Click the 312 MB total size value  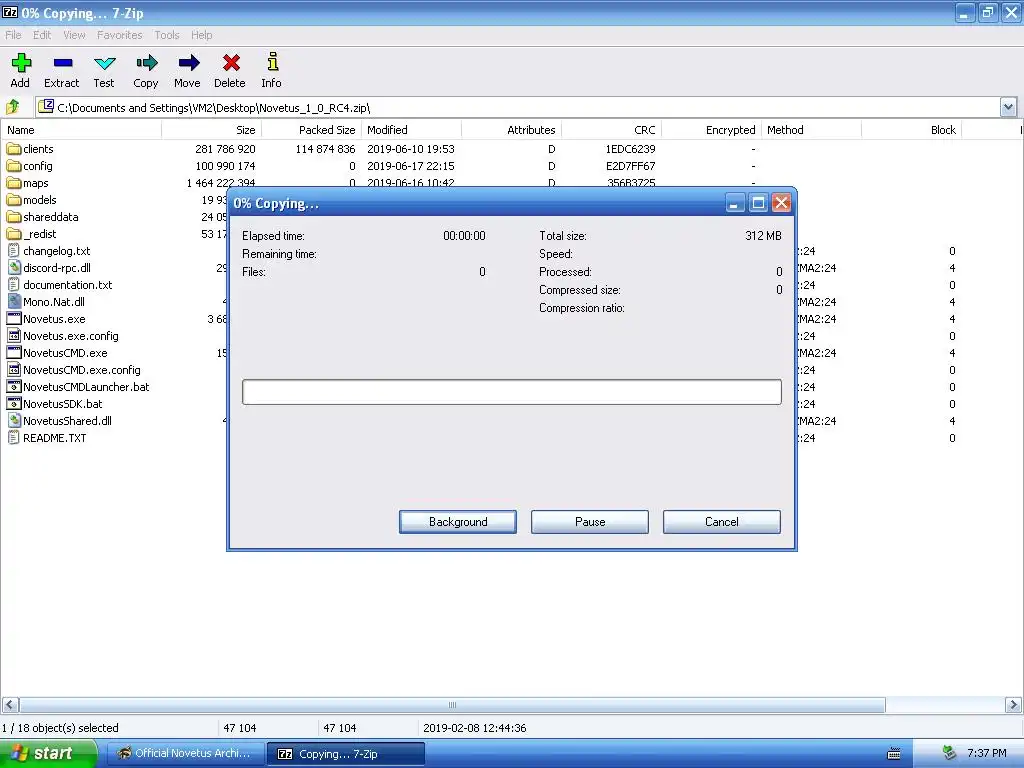pyautogui.click(x=763, y=236)
